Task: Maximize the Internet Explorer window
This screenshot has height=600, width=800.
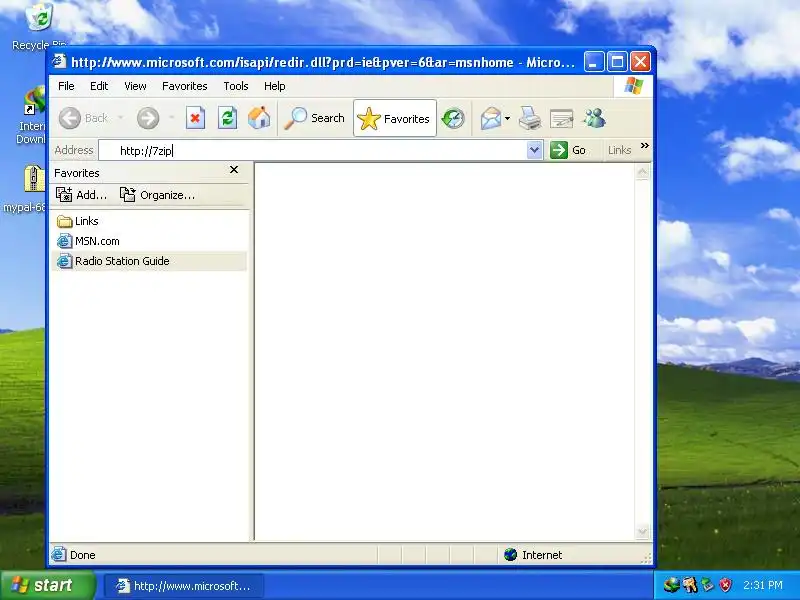Action: (x=617, y=62)
